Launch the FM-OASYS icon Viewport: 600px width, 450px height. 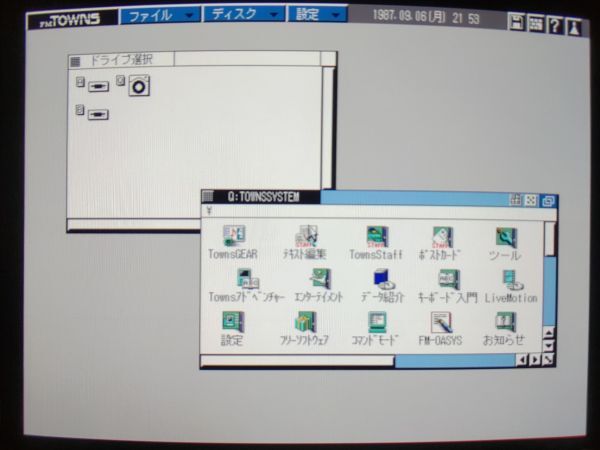[441, 323]
